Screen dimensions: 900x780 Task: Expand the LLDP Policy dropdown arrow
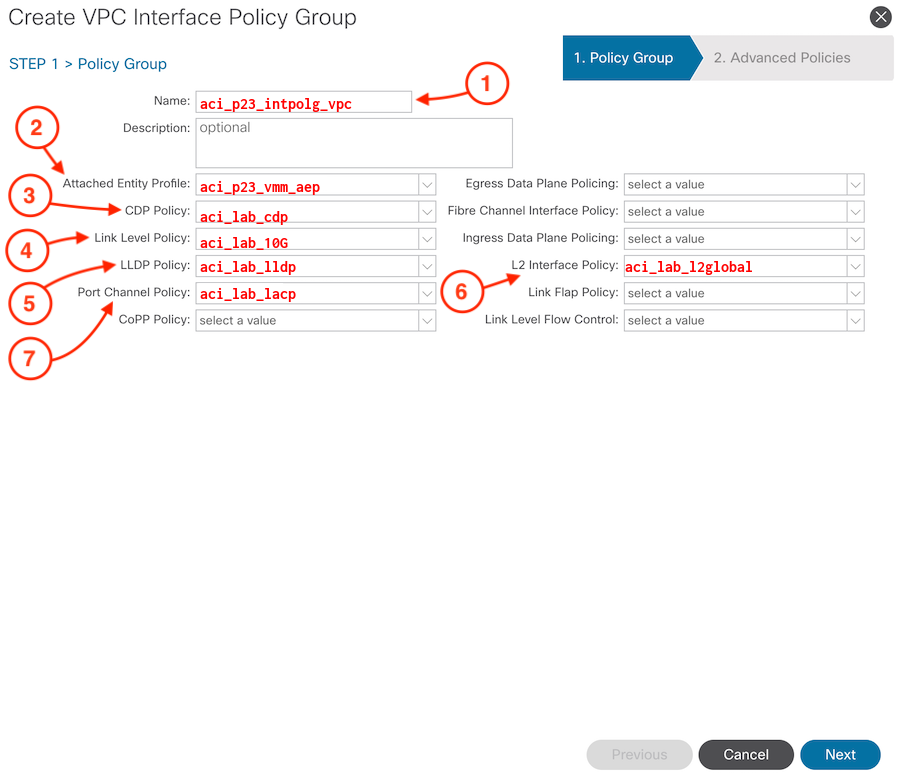427,266
